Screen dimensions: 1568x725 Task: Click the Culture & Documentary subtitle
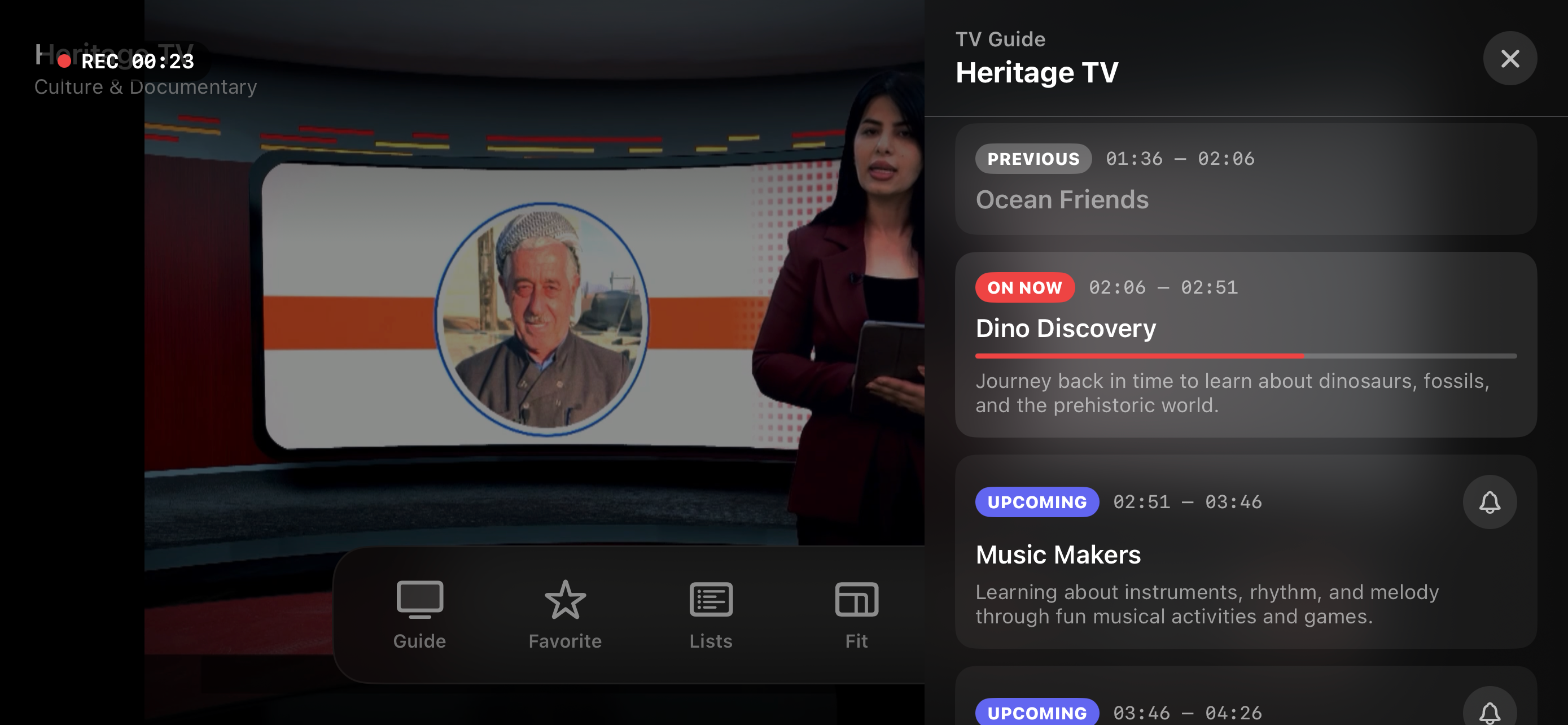click(146, 86)
